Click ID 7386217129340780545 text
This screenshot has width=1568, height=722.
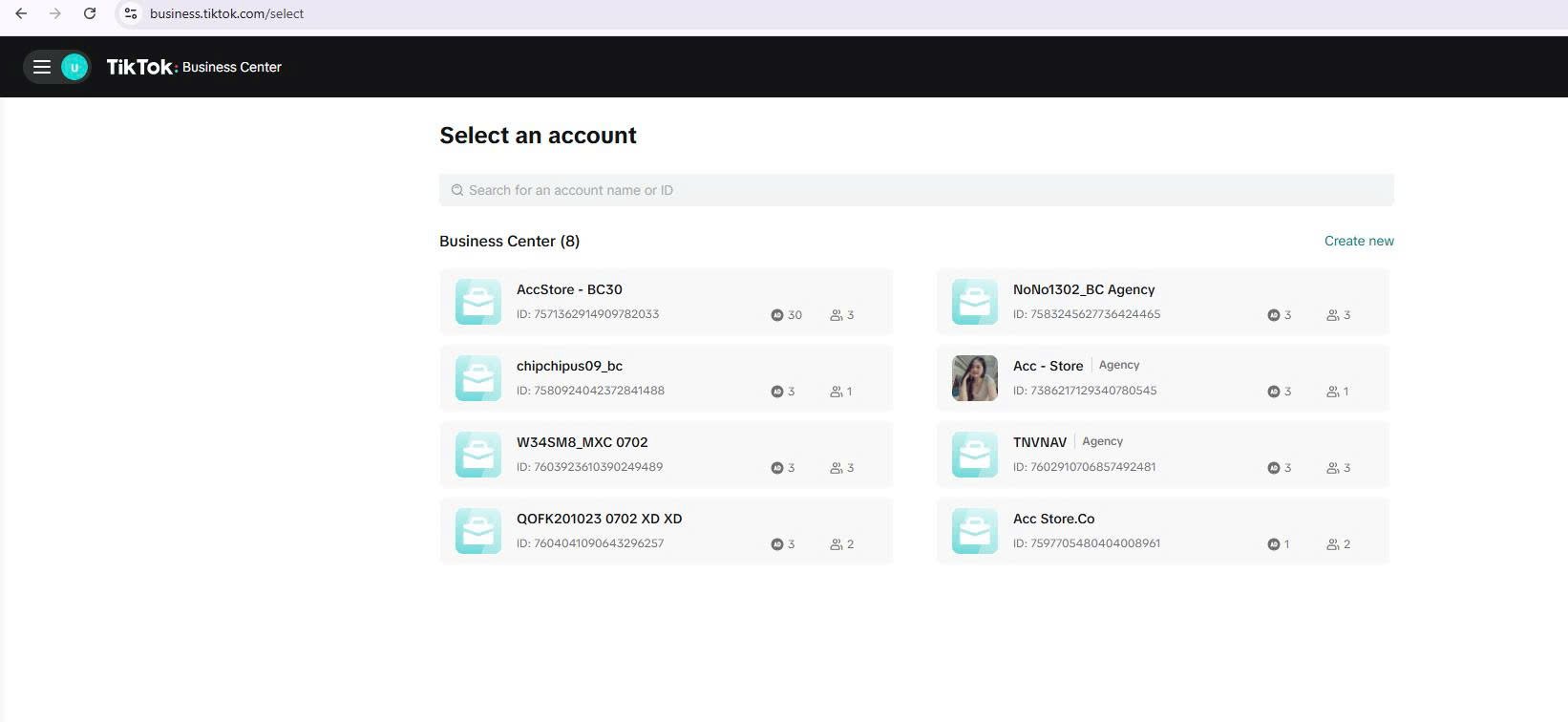coord(1085,391)
